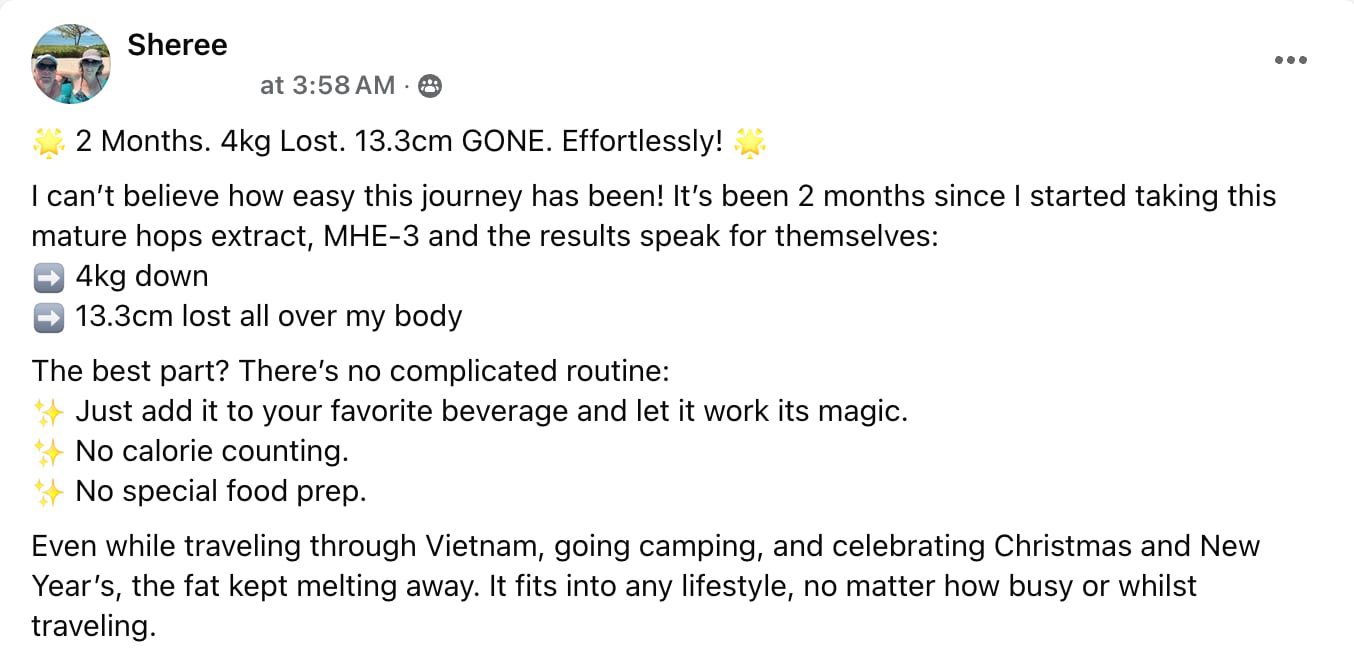Click "The best part?" sentence

[130, 371]
